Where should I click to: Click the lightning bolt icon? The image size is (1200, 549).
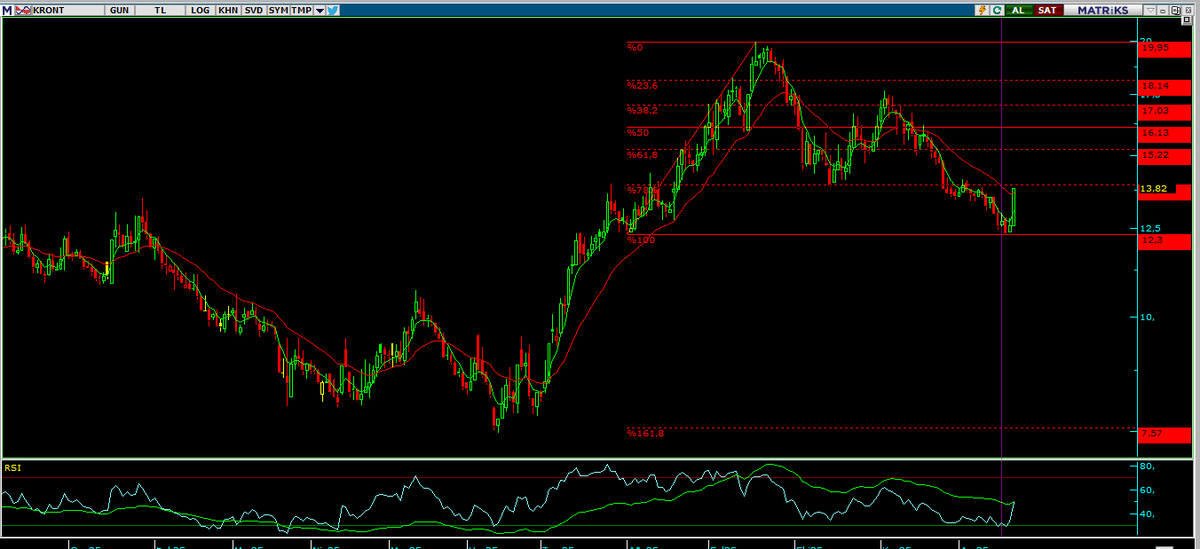pos(982,10)
